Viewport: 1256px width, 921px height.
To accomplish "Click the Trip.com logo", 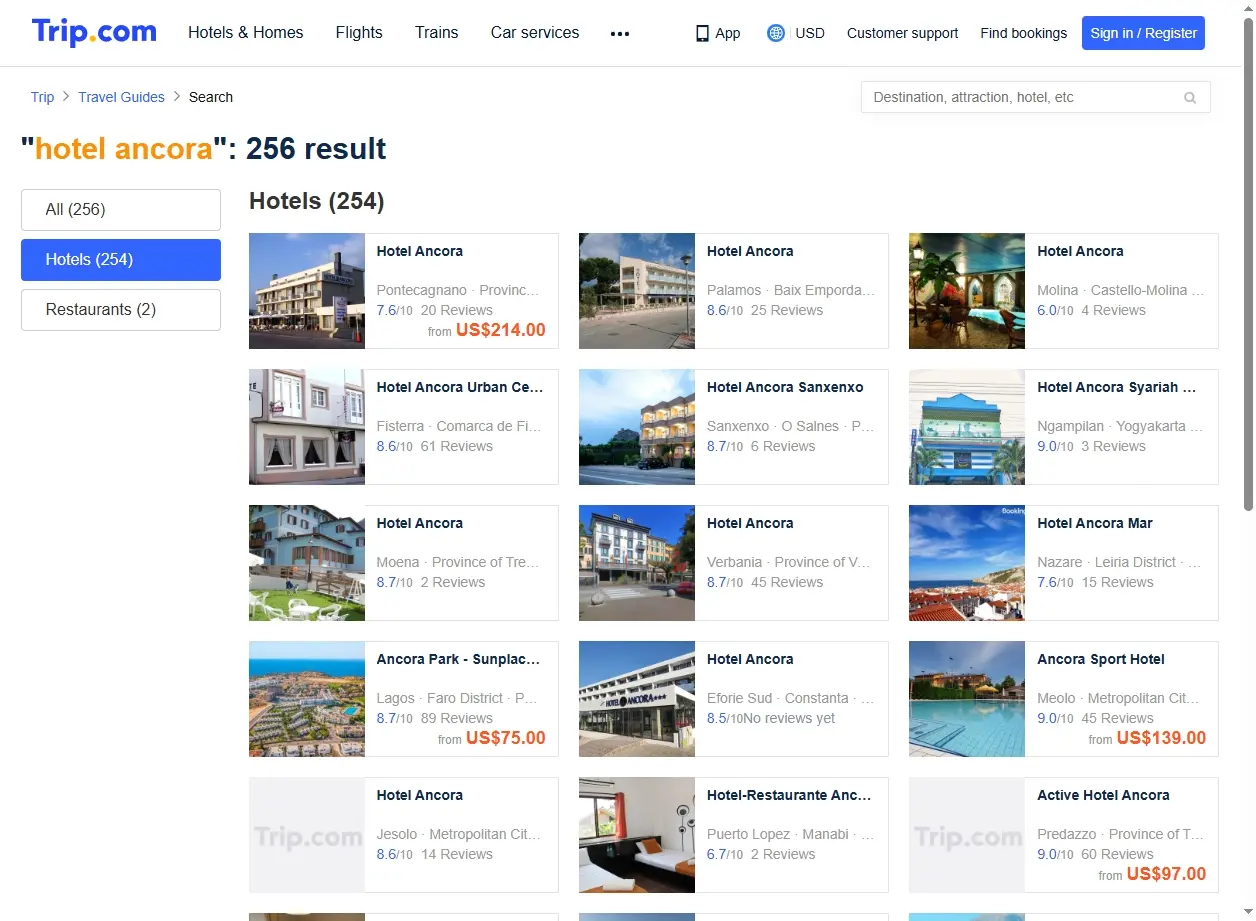I will 94,32.
